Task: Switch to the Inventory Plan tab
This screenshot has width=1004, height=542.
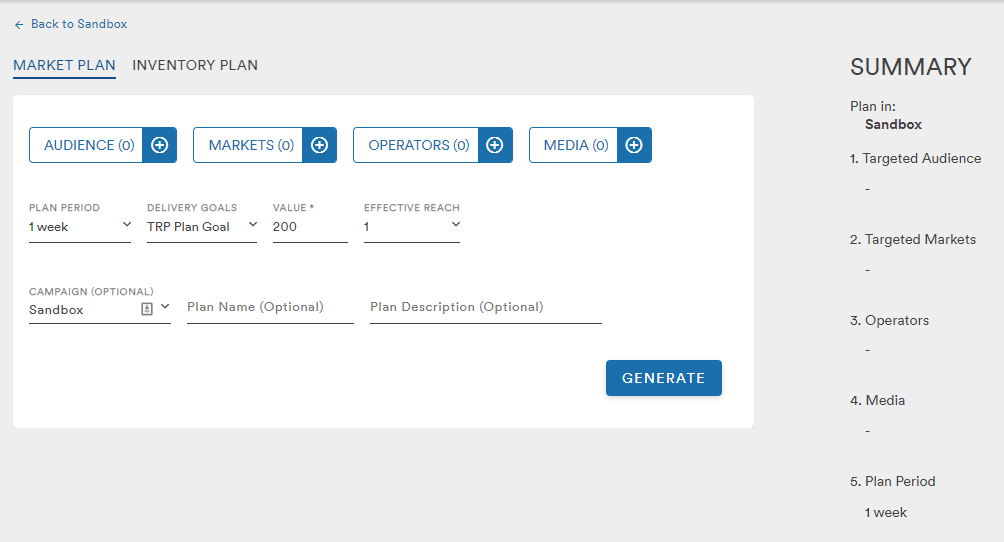Action: [x=195, y=65]
